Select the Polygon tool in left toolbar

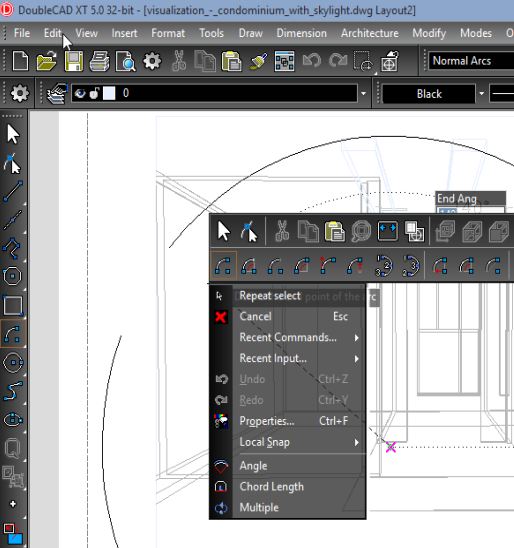[x=13, y=276]
